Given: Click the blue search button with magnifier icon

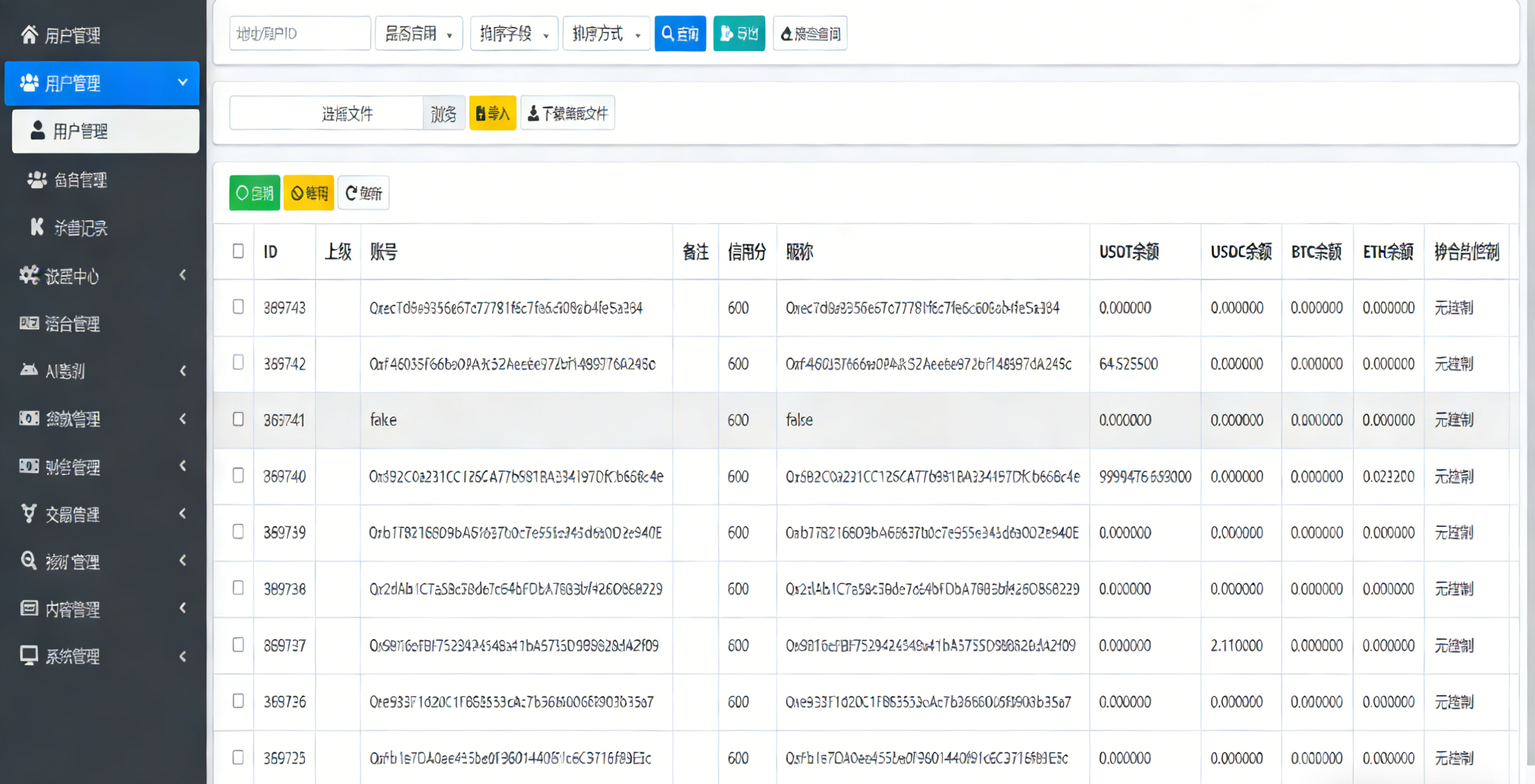Looking at the screenshot, I should tap(679, 33).
